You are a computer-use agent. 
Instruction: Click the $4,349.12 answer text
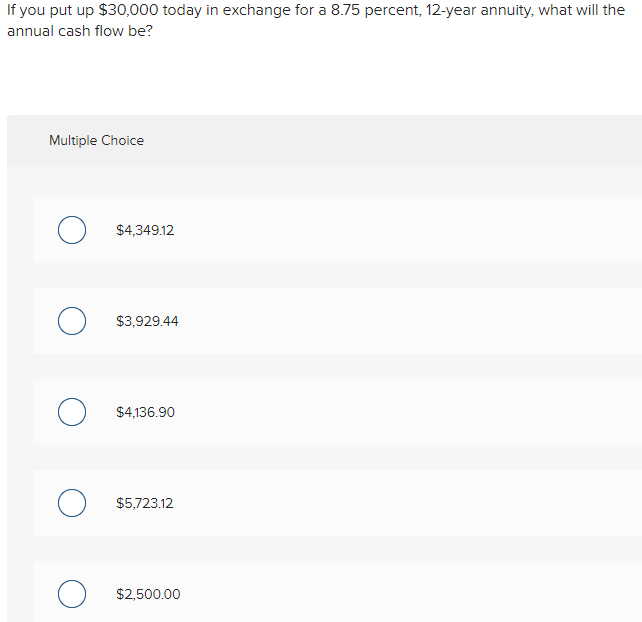tap(145, 230)
